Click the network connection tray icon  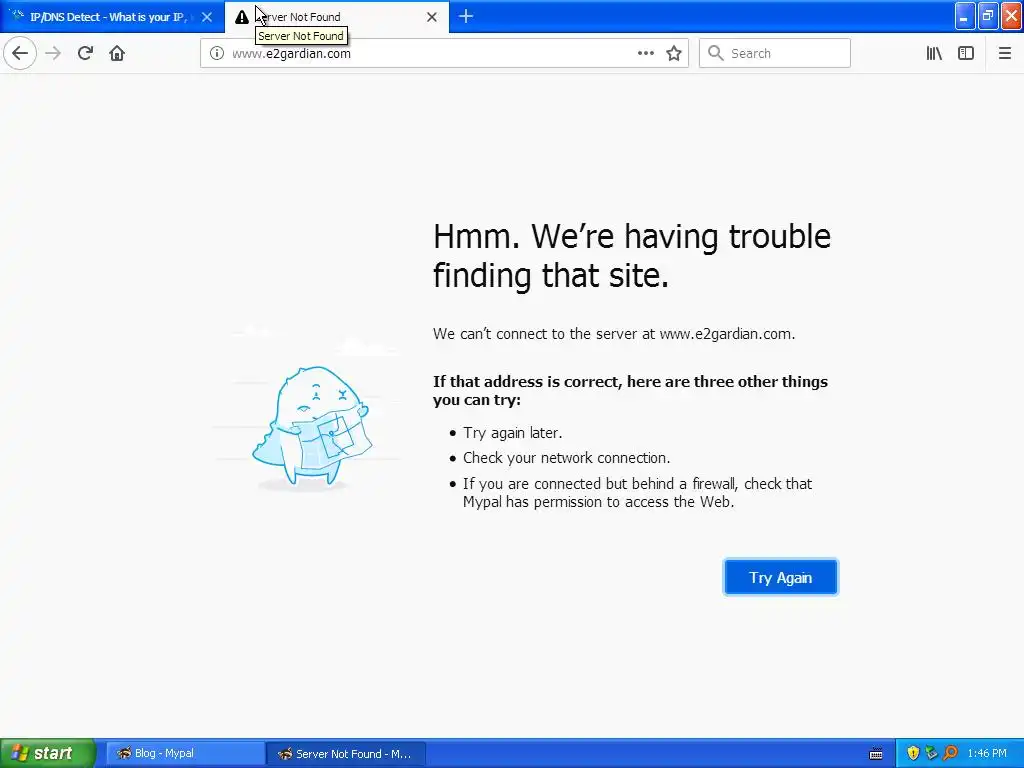[931, 754]
